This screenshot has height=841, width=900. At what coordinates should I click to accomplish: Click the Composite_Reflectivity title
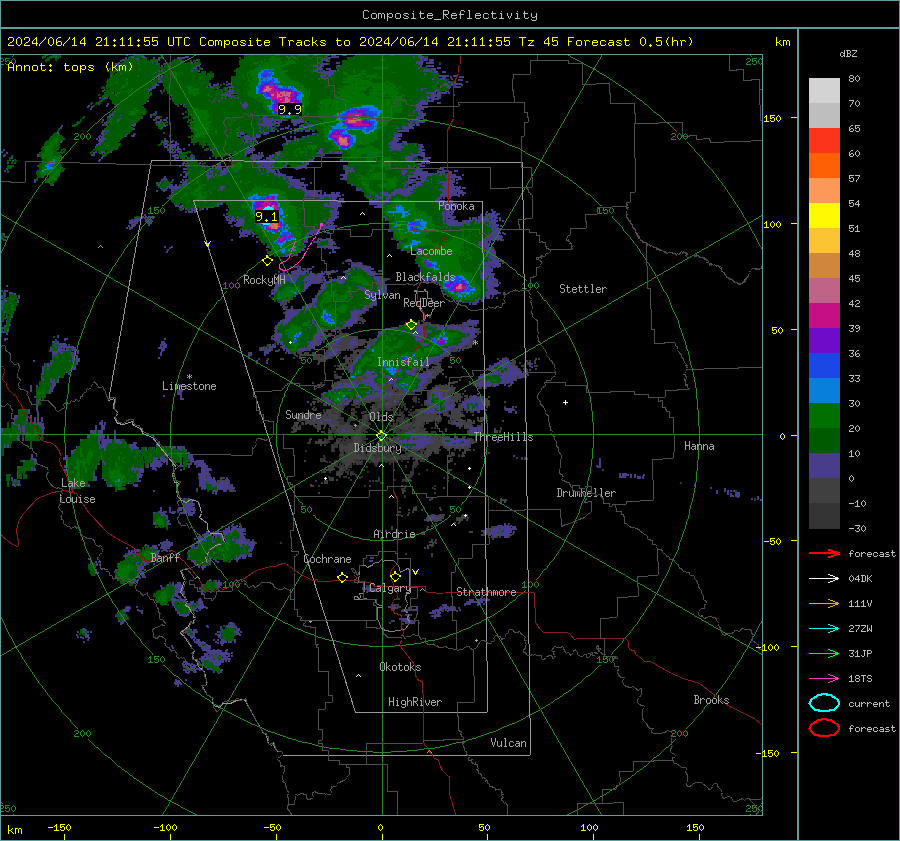click(x=449, y=15)
